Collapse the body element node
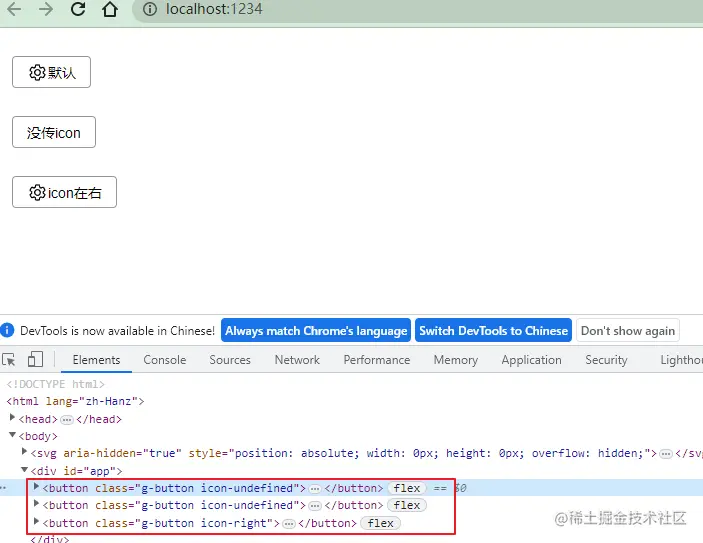703x543 pixels. [13, 435]
